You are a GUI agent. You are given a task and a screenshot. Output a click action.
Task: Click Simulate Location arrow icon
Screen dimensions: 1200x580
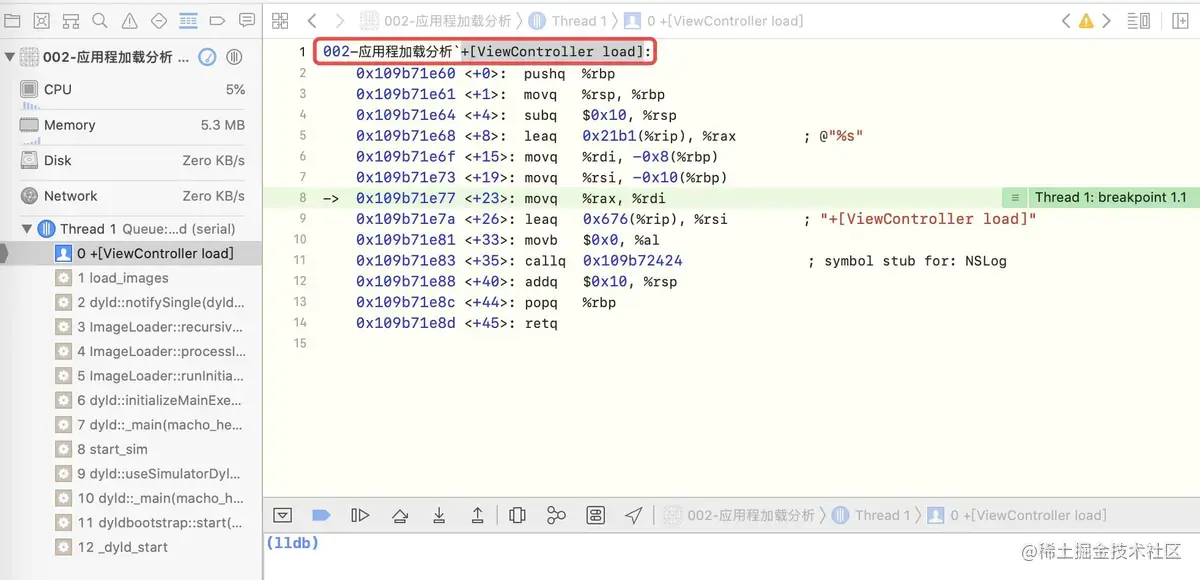(x=634, y=515)
